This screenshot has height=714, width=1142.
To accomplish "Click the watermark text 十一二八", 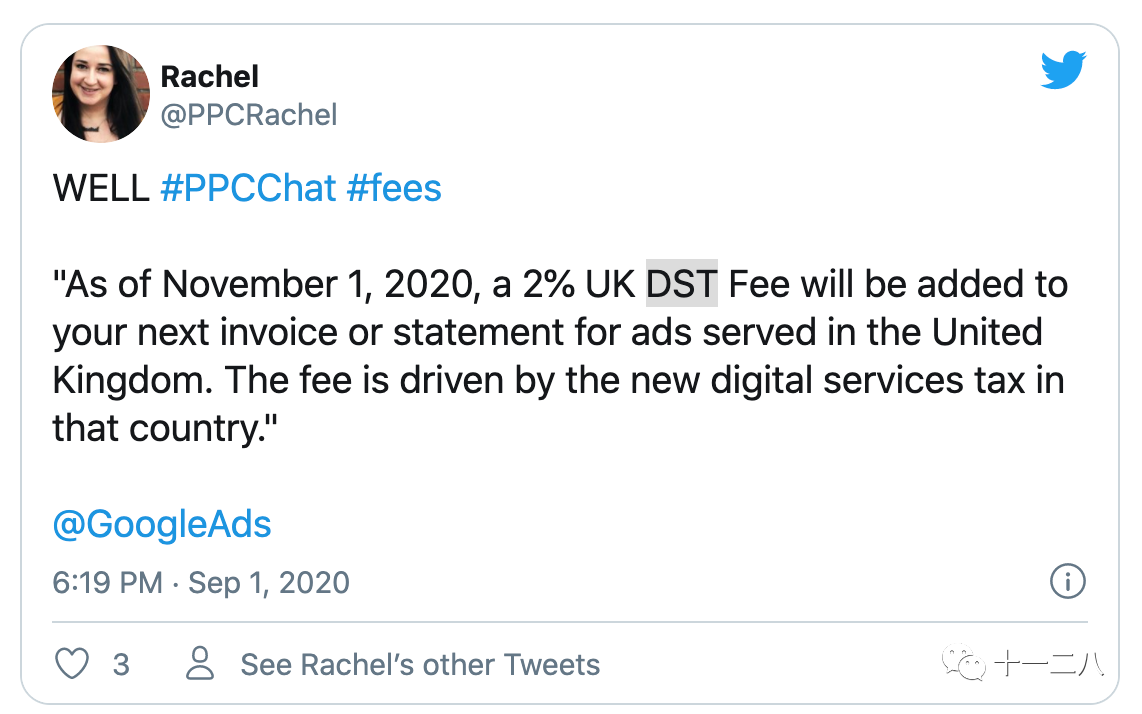I will 1049,664.
